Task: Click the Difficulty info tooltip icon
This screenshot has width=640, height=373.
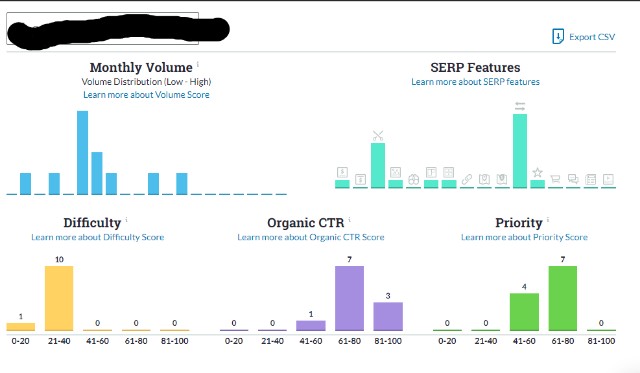Action: click(127, 220)
